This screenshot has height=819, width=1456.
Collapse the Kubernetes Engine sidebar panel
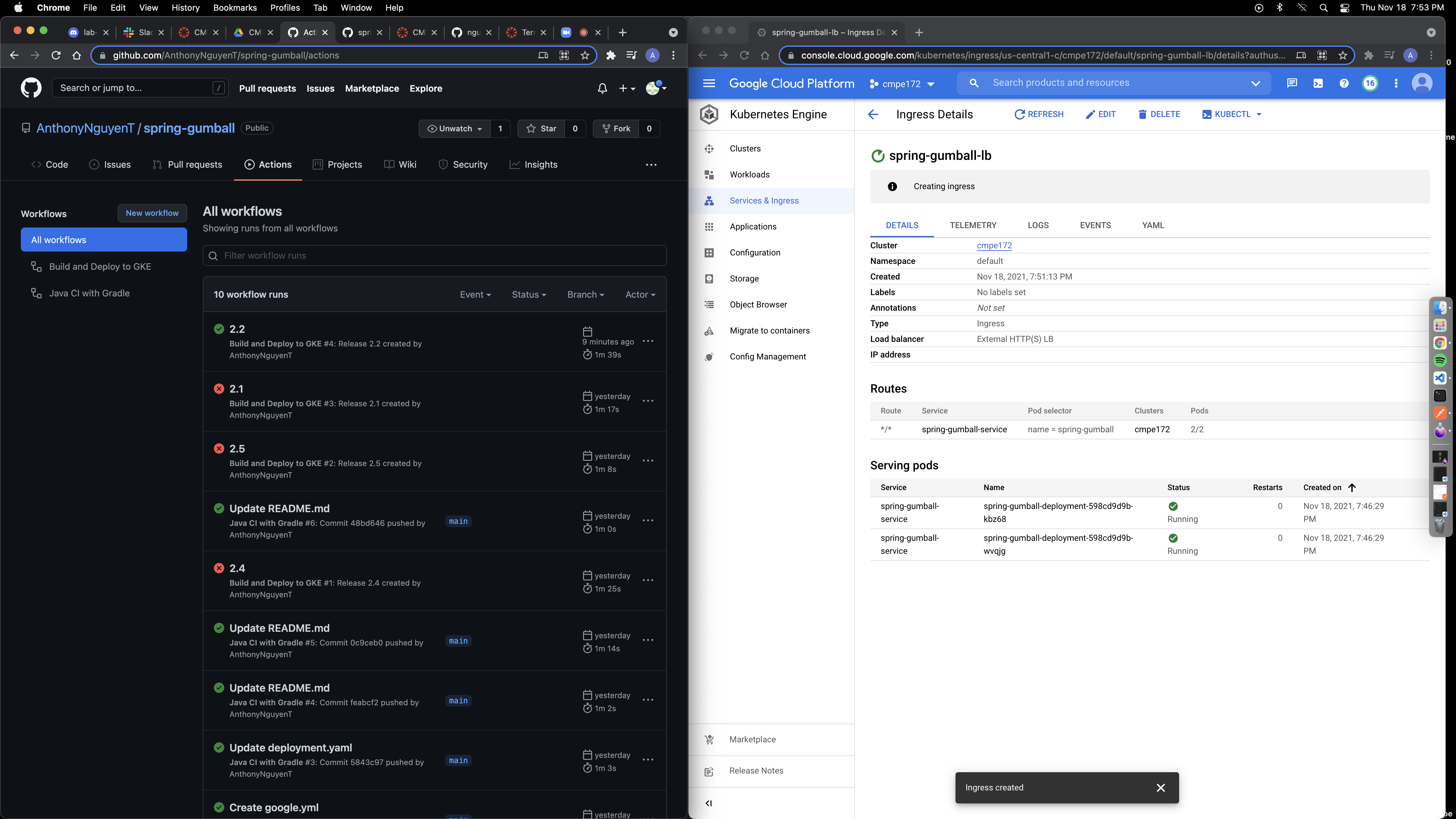(709, 803)
